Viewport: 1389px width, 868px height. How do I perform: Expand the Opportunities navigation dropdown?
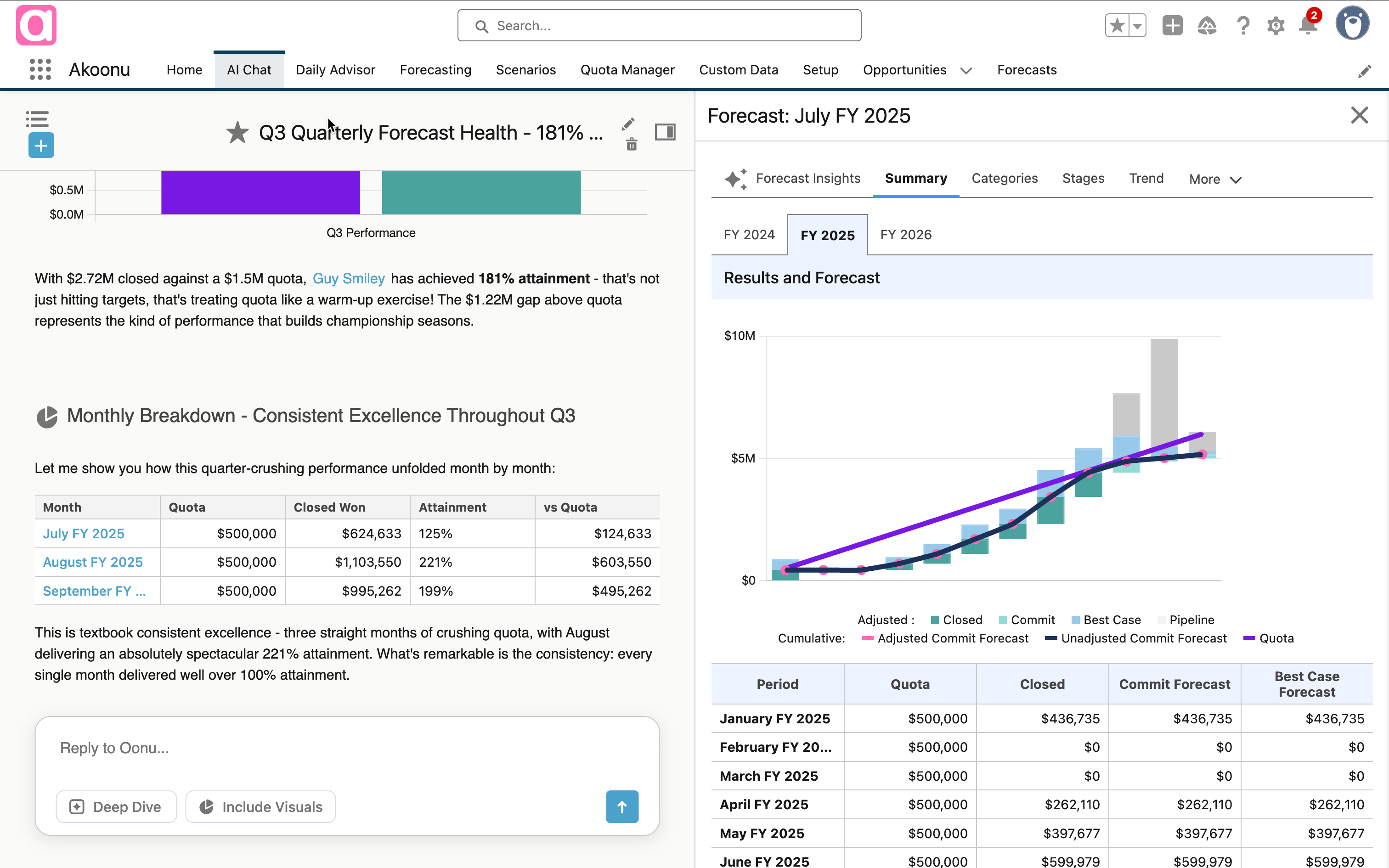(966, 71)
